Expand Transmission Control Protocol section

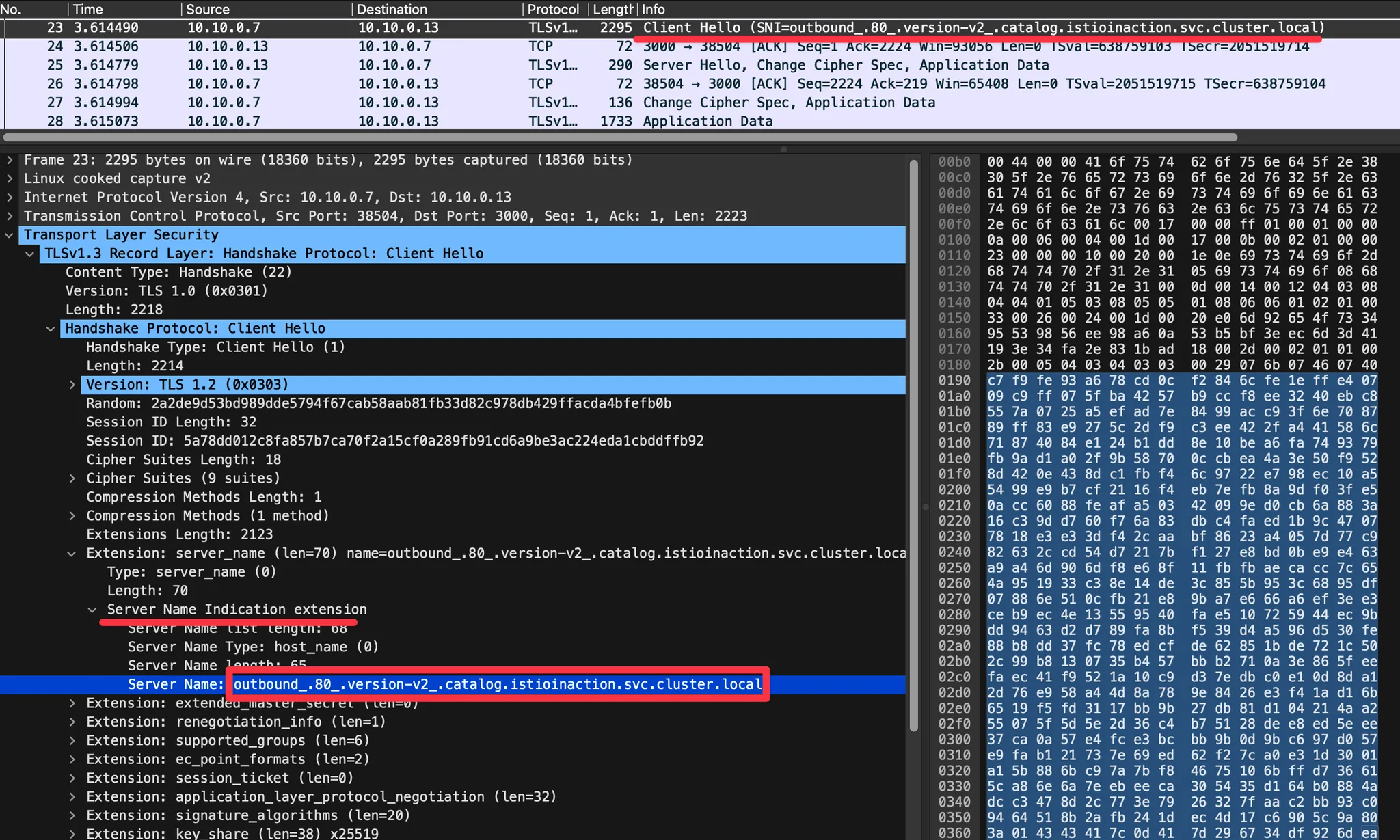tap(10, 216)
